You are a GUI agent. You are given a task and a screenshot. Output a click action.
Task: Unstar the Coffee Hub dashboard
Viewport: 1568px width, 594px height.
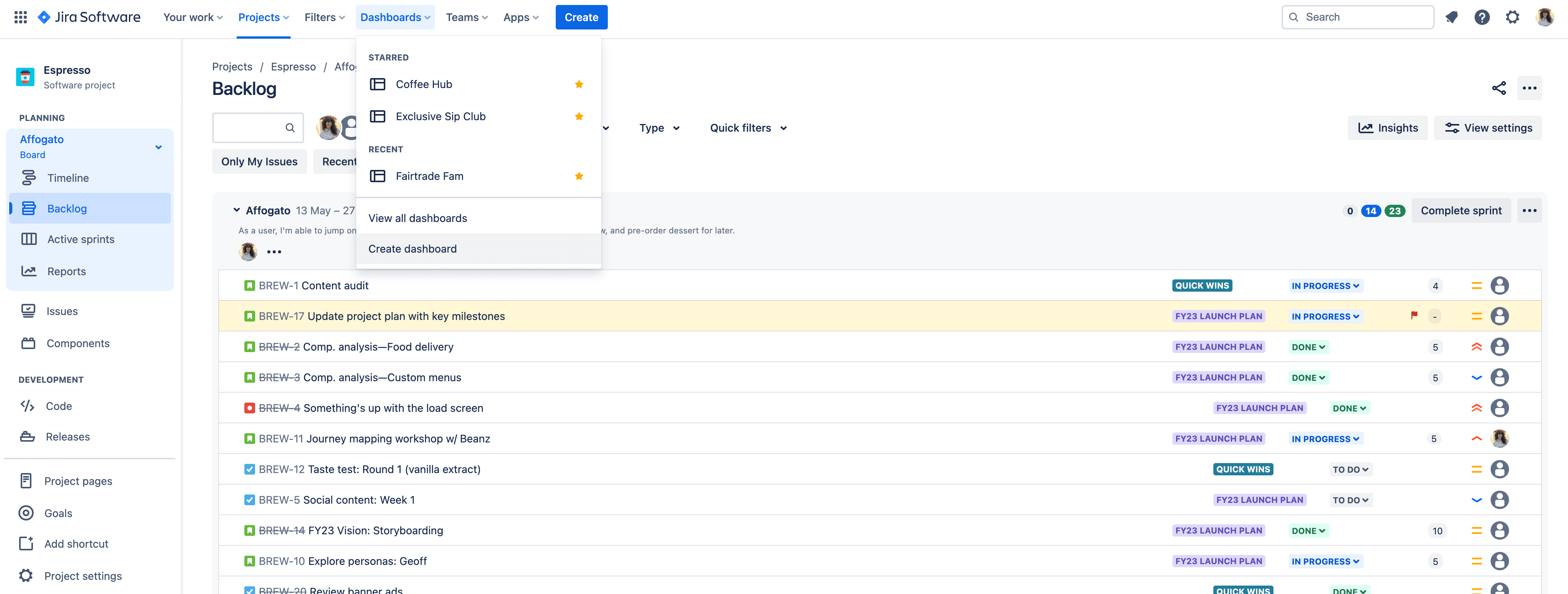click(579, 84)
